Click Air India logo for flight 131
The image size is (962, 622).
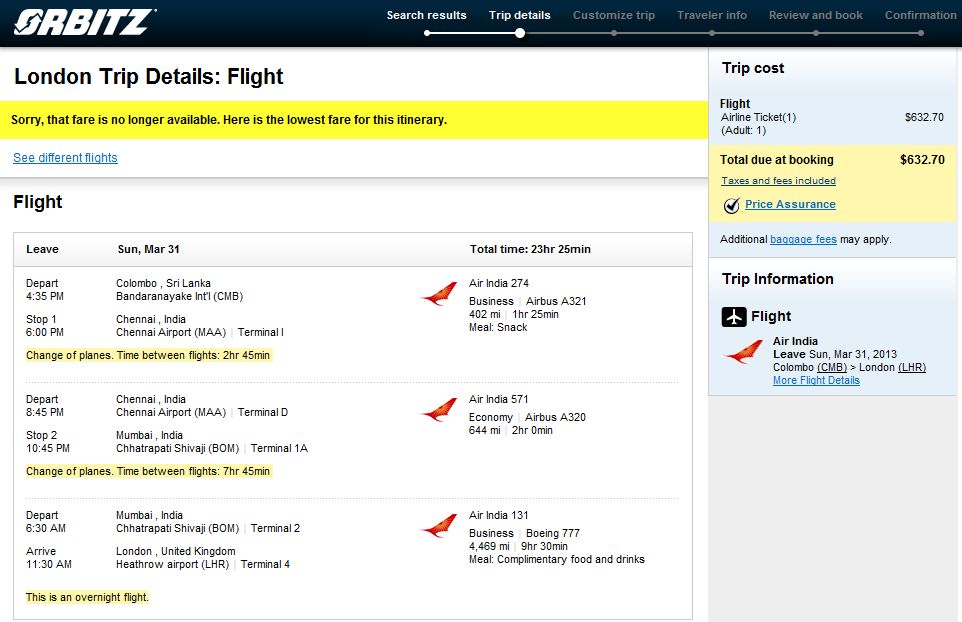click(439, 526)
